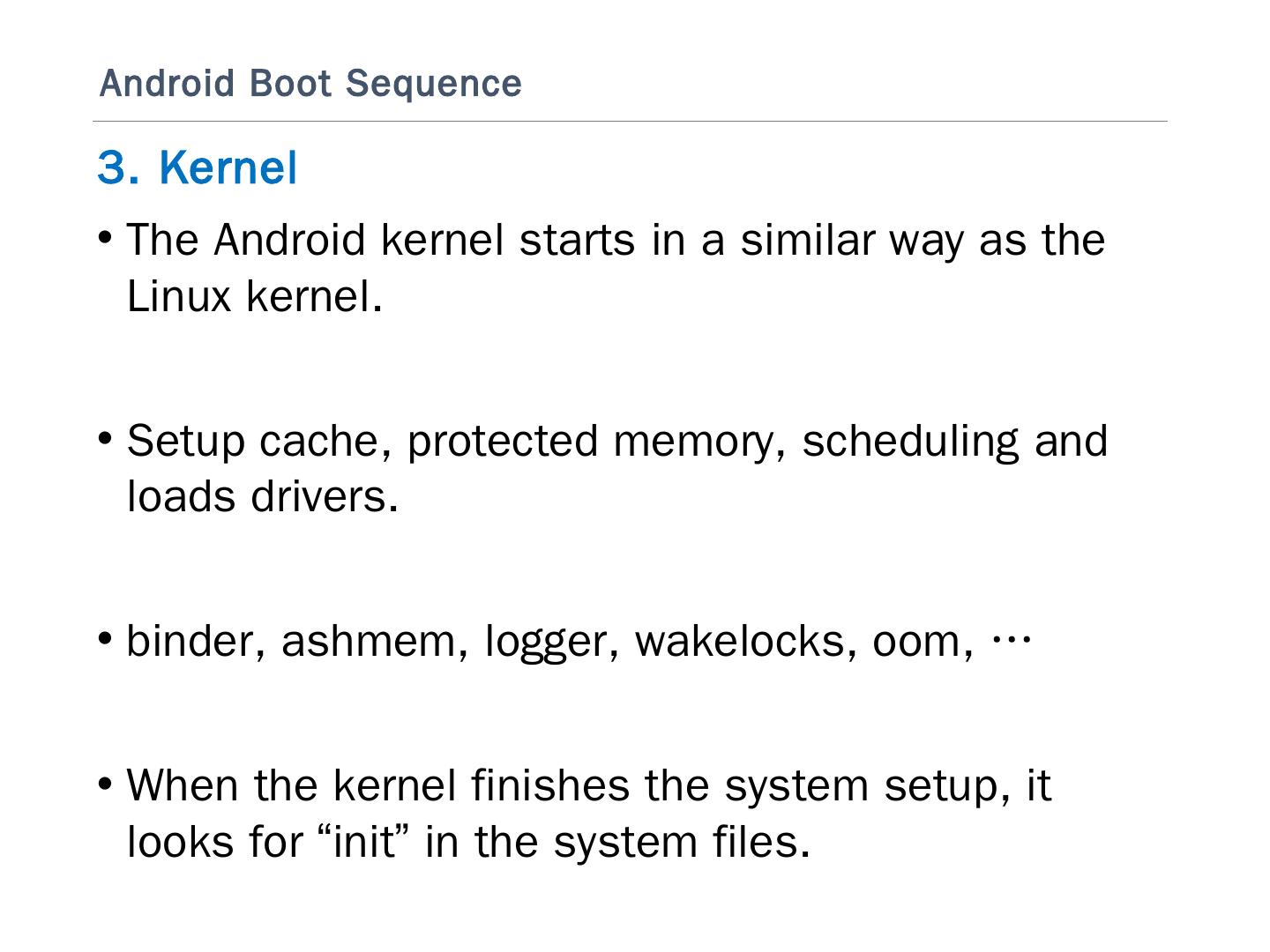Click the bullet marker before "When the kernel"

coord(105,784)
